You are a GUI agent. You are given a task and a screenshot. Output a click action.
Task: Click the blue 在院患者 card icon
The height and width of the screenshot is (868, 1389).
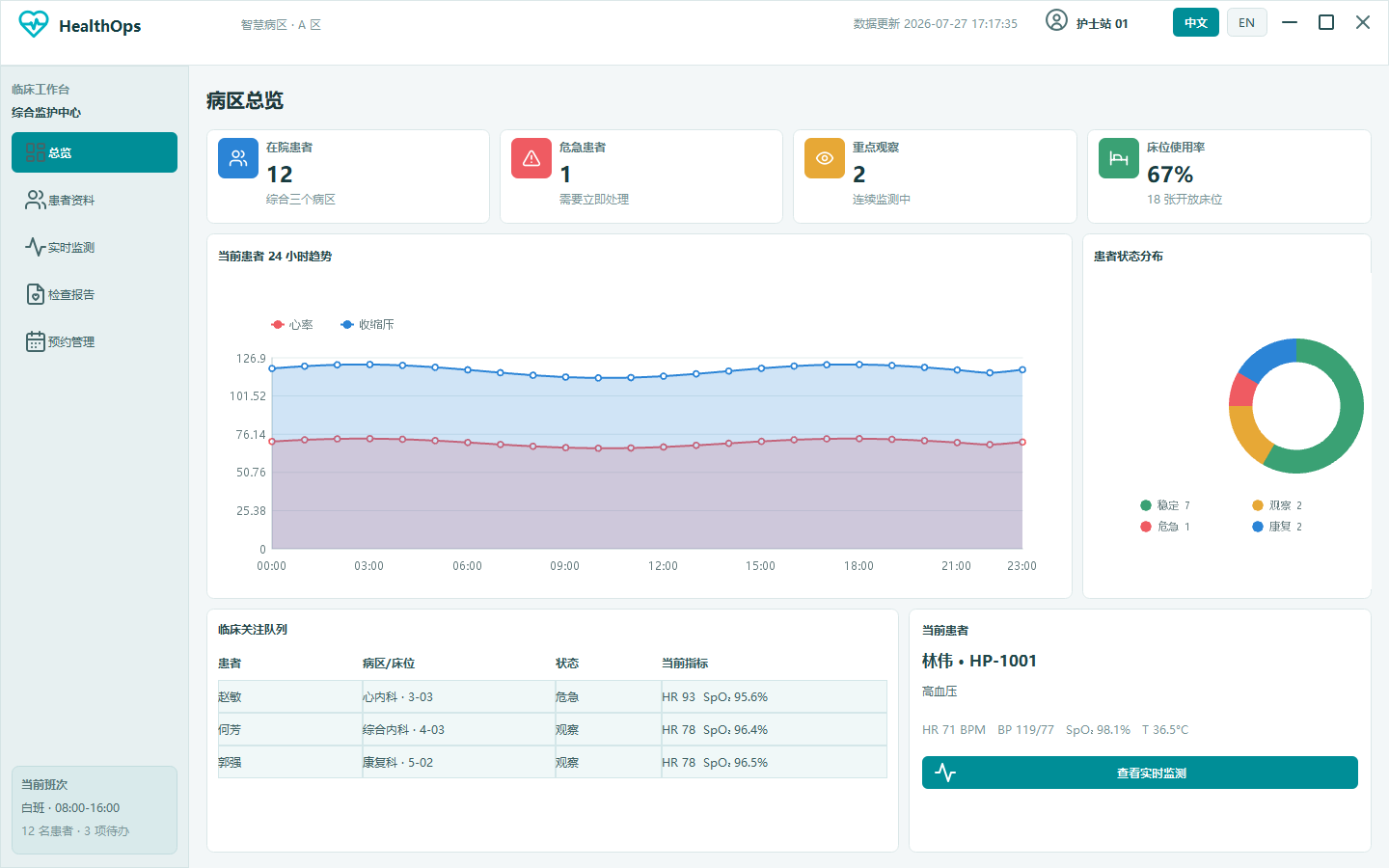pyautogui.click(x=237, y=158)
